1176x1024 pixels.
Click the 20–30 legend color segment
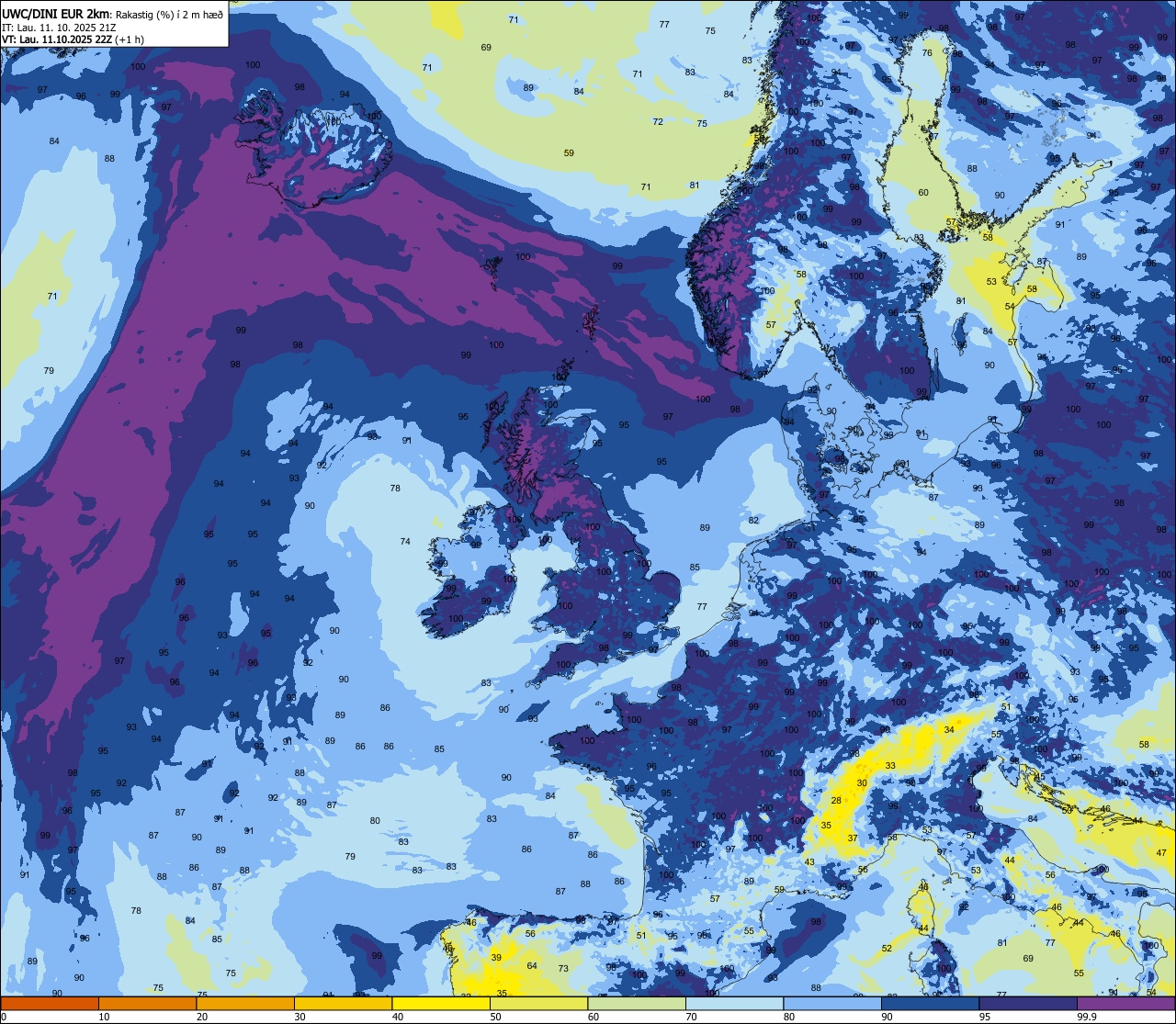click(x=245, y=1003)
